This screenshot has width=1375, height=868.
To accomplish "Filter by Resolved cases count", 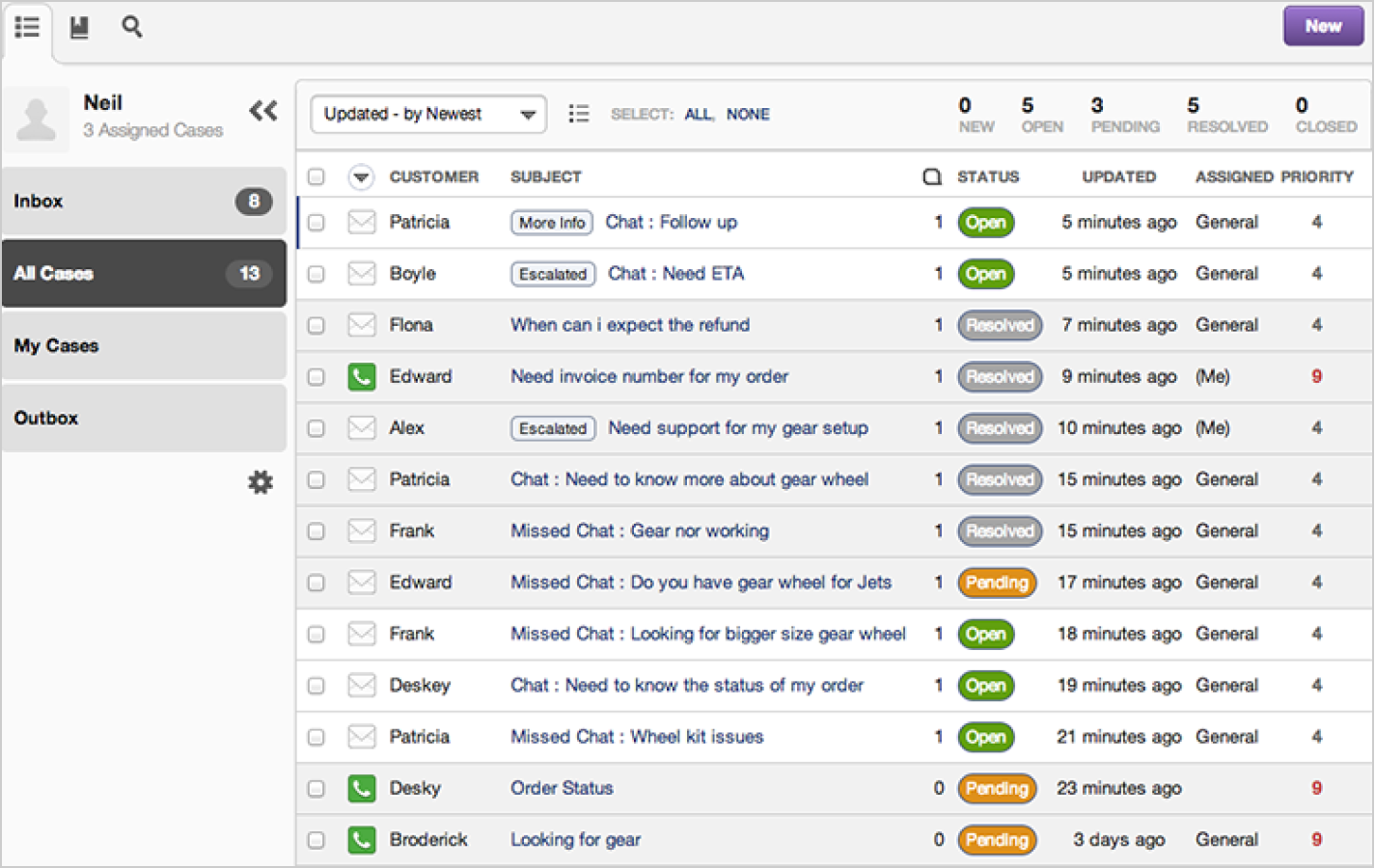I will tap(1227, 114).
